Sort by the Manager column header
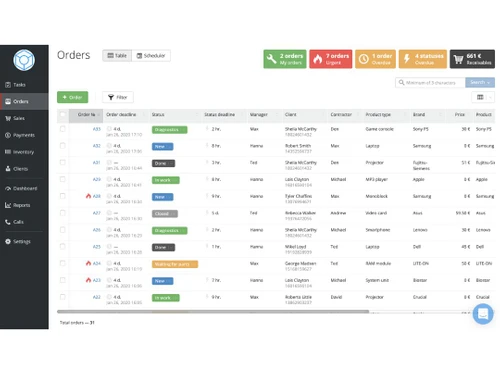 (264, 115)
